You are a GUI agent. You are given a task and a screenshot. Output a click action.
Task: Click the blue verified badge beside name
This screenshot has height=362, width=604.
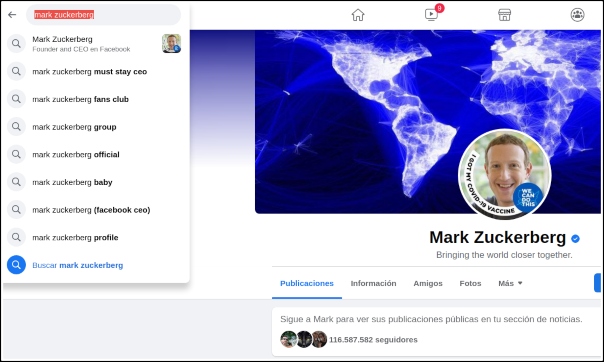point(575,239)
